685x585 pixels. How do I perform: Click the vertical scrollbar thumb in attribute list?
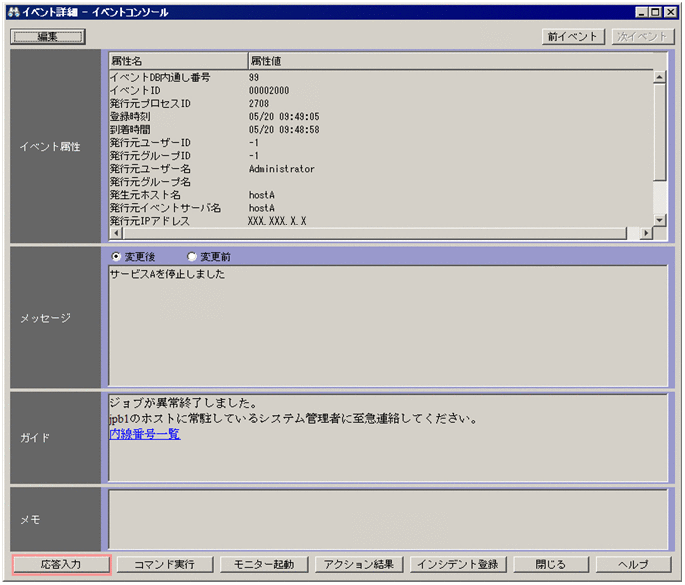pyautogui.click(x=659, y=132)
